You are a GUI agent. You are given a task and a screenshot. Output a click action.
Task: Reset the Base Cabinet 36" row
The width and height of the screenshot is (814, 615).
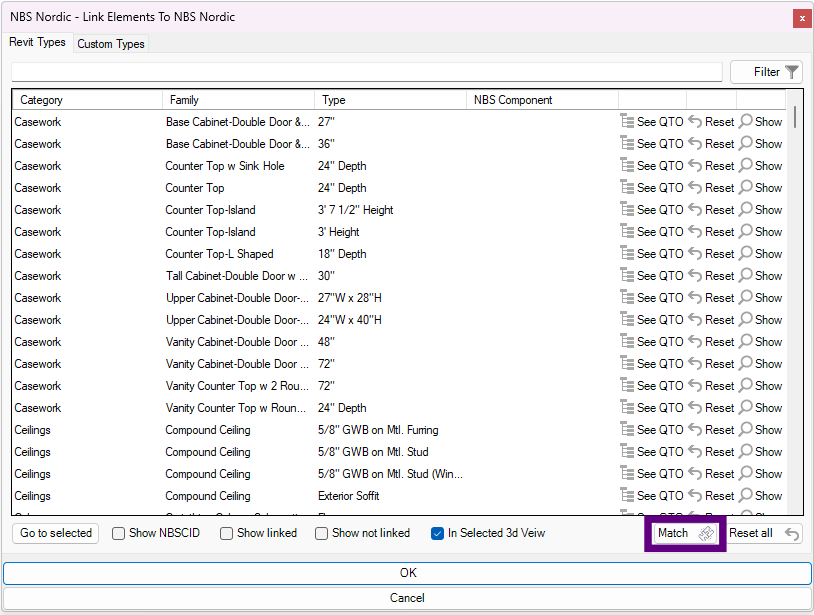[x=711, y=144]
